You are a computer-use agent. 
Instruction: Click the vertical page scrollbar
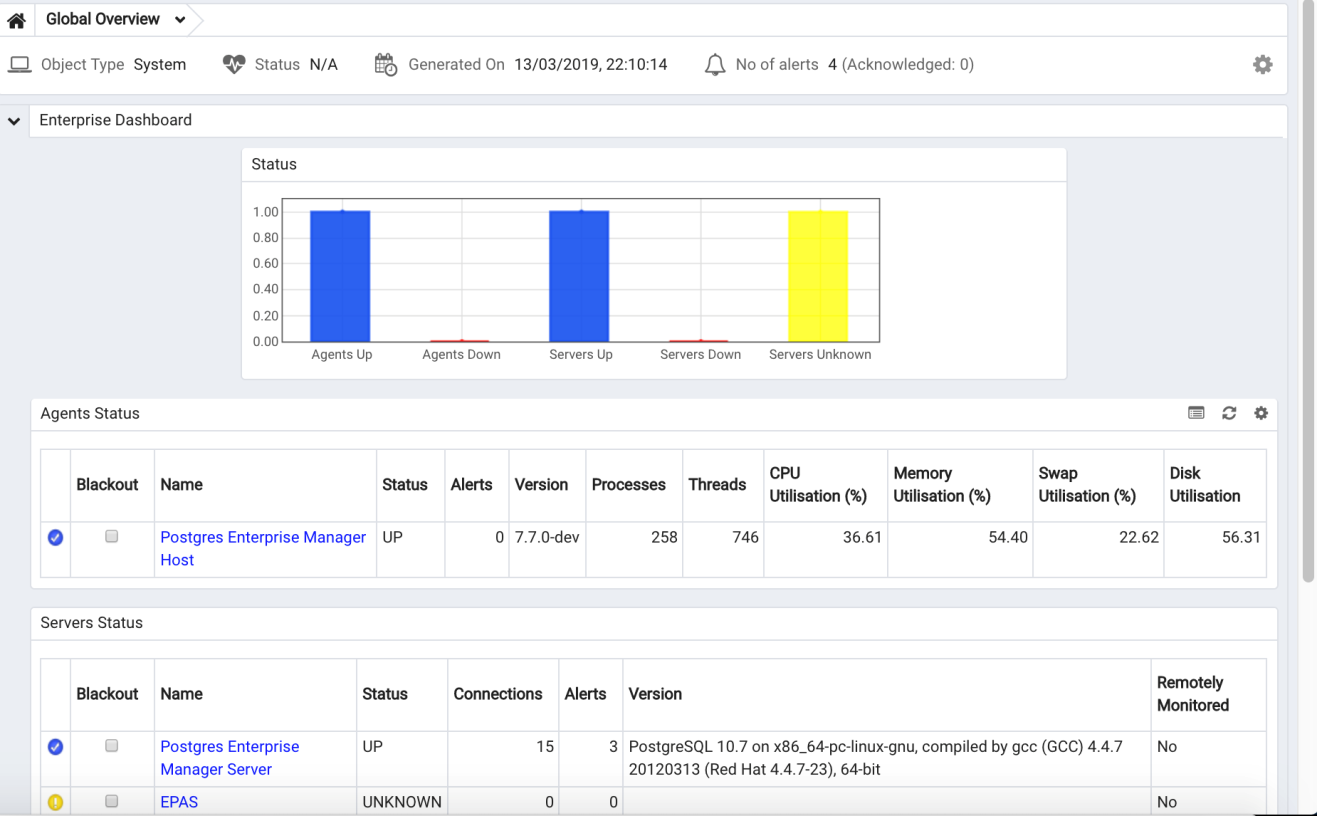[x=1309, y=290]
